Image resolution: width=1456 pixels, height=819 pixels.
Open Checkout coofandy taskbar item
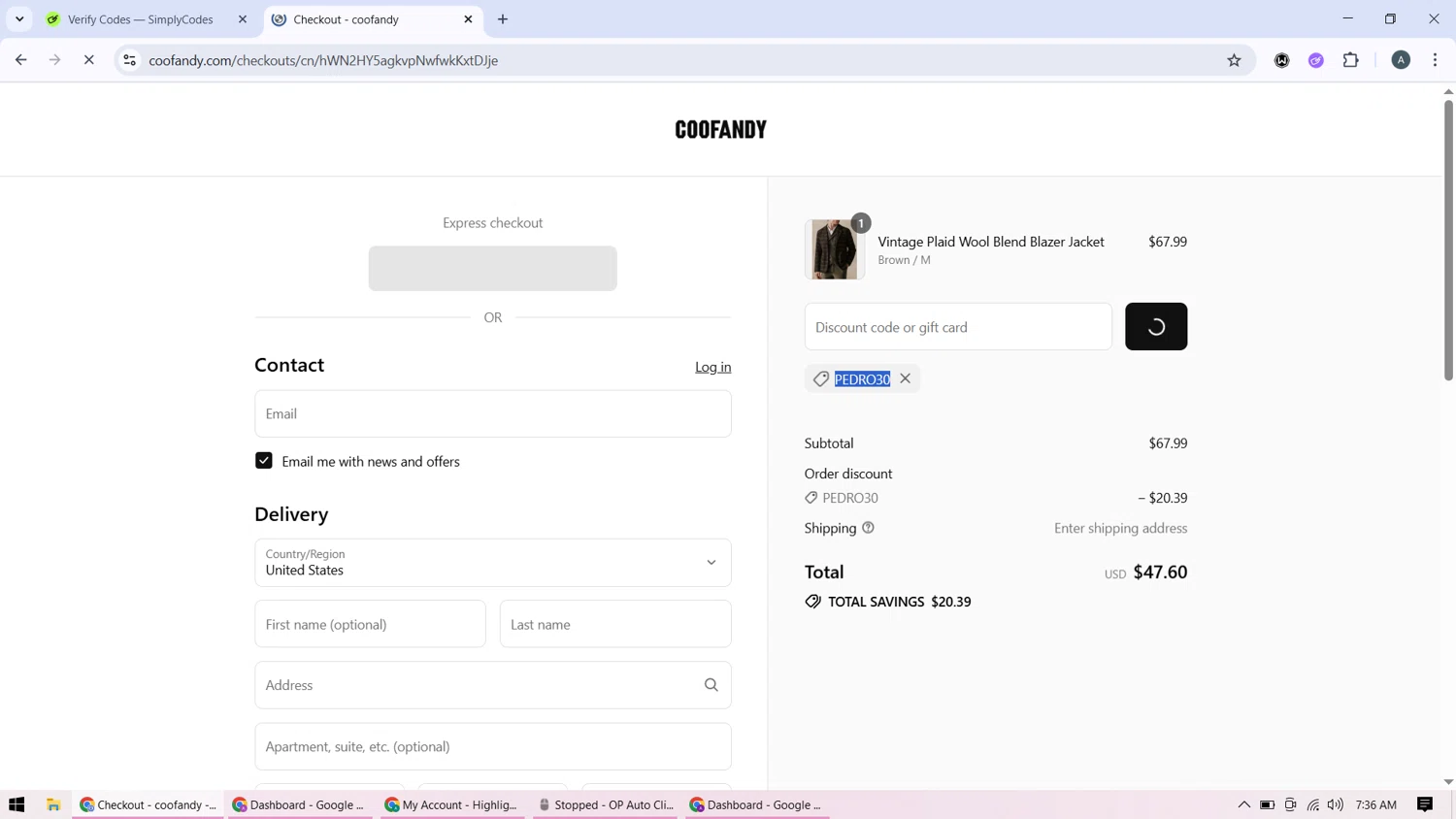[148, 804]
